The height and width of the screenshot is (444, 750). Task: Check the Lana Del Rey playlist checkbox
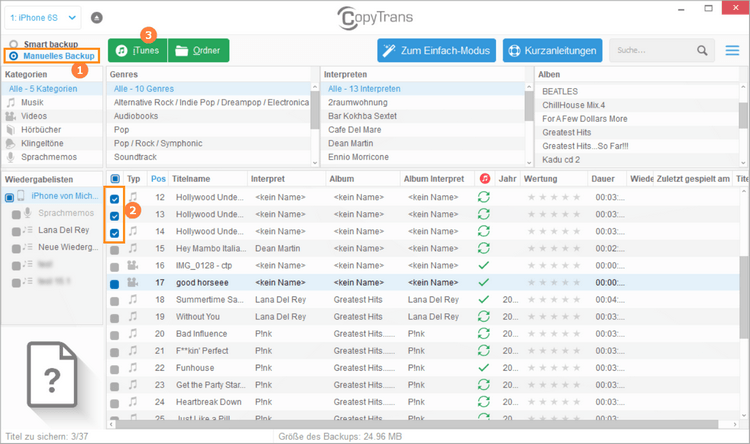16,232
